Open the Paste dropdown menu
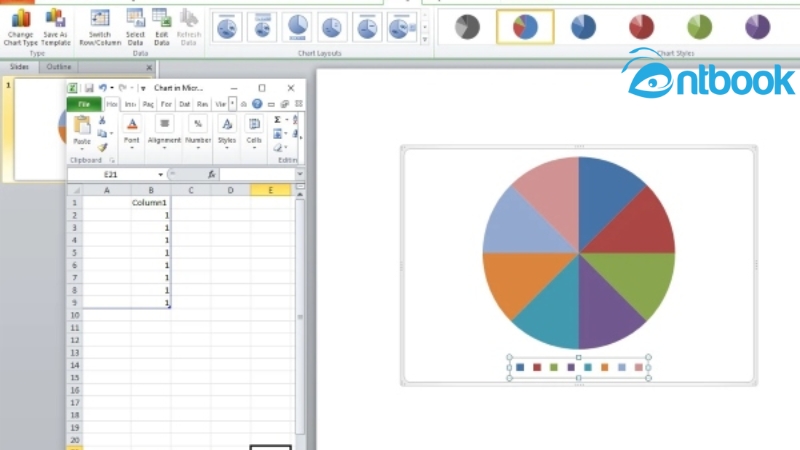800x450 pixels. [x=82, y=148]
